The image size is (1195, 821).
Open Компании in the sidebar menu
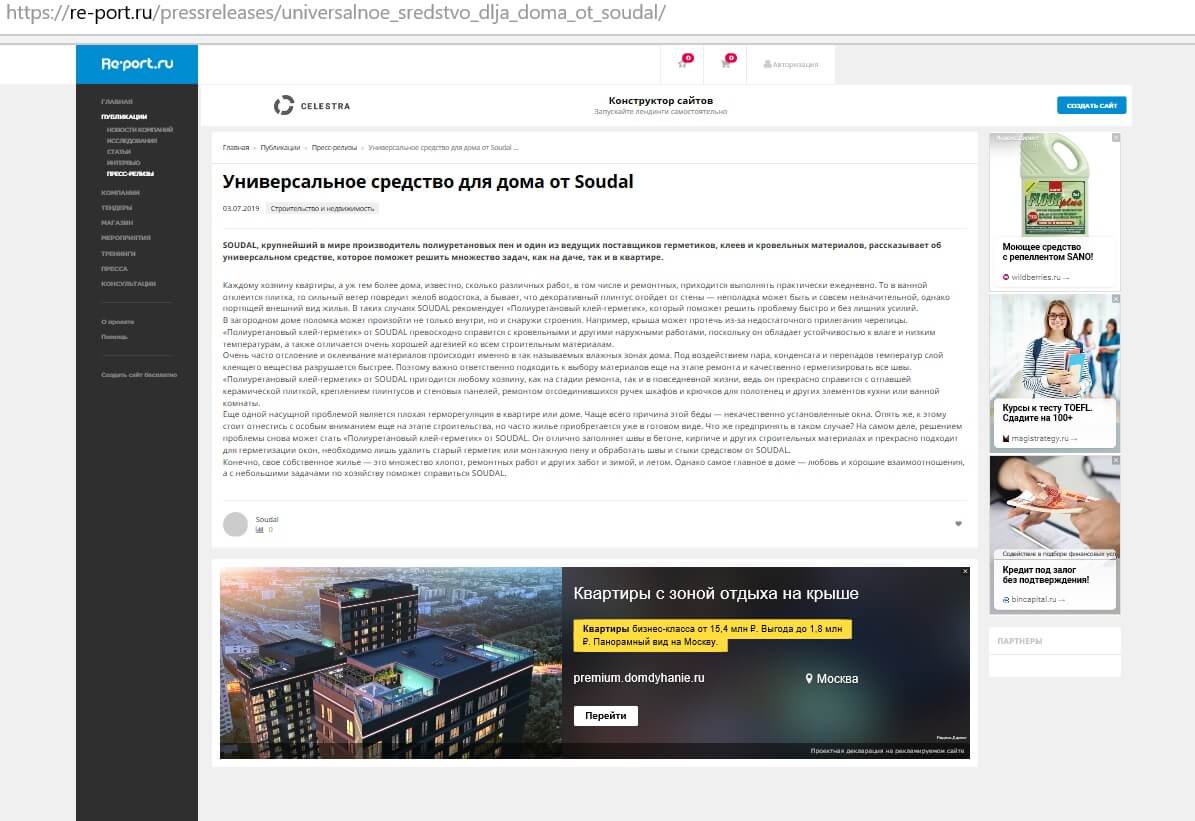click(120, 193)
